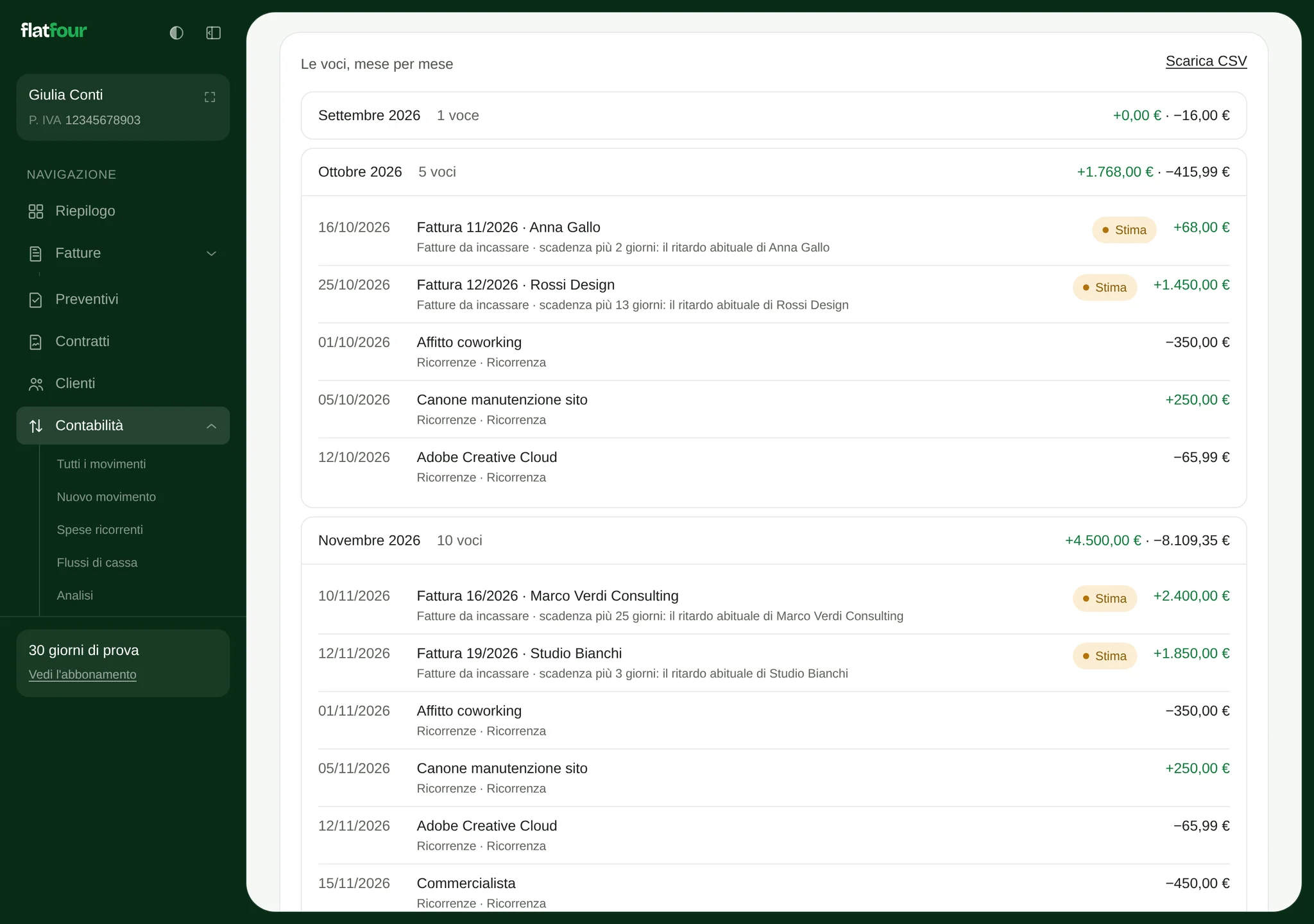Open Tutti i movimenti submenu item
Screen dimensions: 1314x924
pos(101,464)
